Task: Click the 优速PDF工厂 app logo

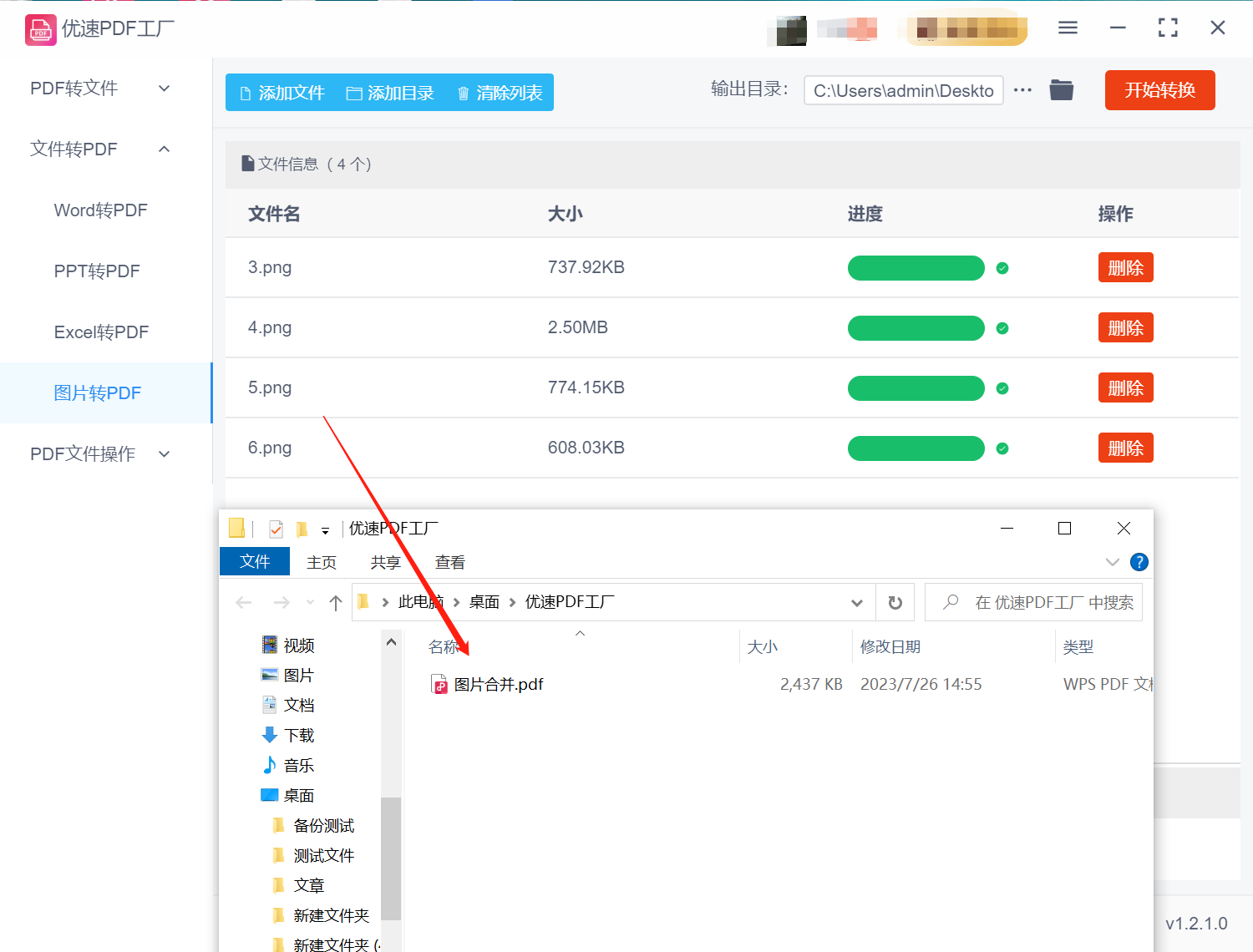Action: pyautogui.click(x=40, y=29)
